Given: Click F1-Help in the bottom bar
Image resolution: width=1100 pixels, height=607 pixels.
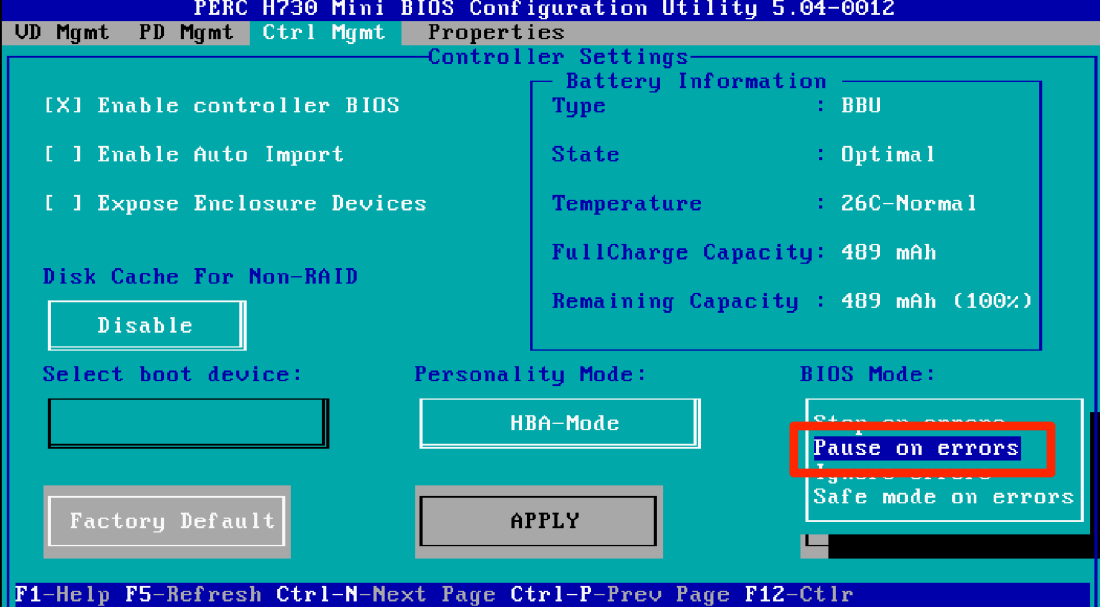Looking at the screenshot, I should 63,595.
